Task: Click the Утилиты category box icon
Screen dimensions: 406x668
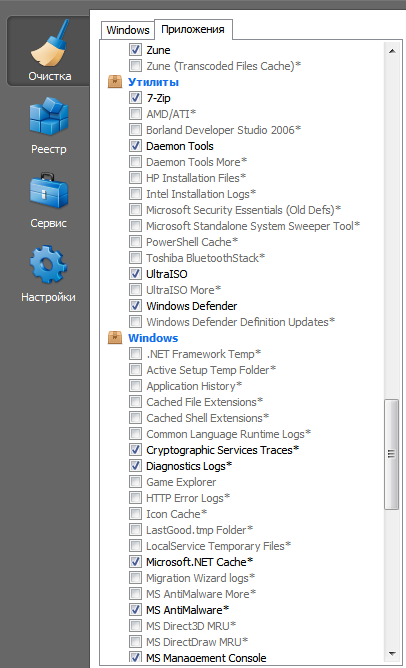Action: (115, 82)
